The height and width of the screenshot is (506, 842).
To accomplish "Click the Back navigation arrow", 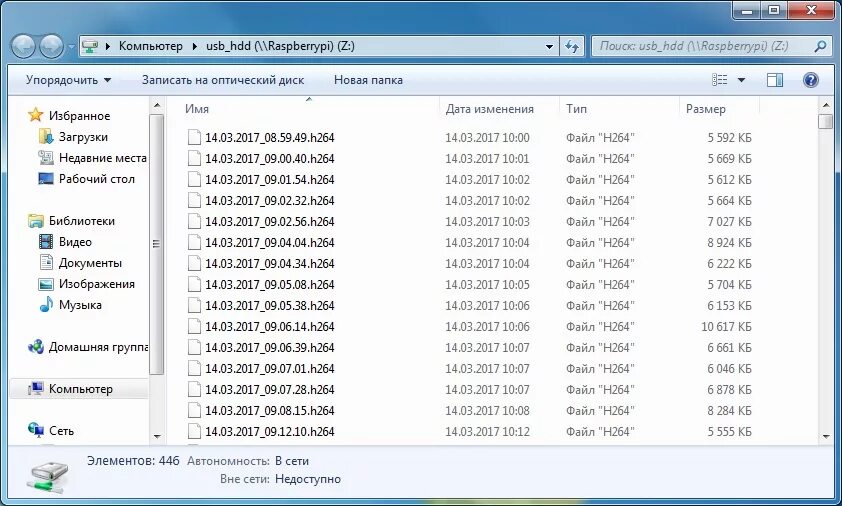I will click(24, 46).
